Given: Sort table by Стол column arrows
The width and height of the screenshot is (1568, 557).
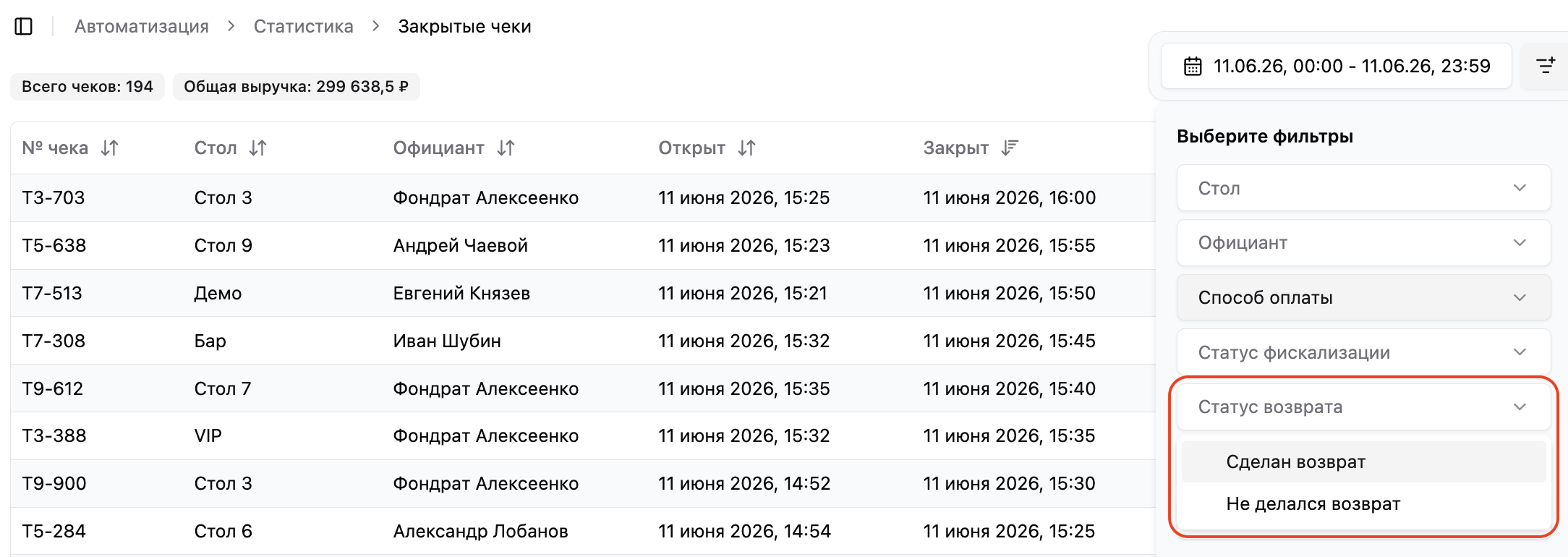Looking at the screenshot, I should click(258, 148).
